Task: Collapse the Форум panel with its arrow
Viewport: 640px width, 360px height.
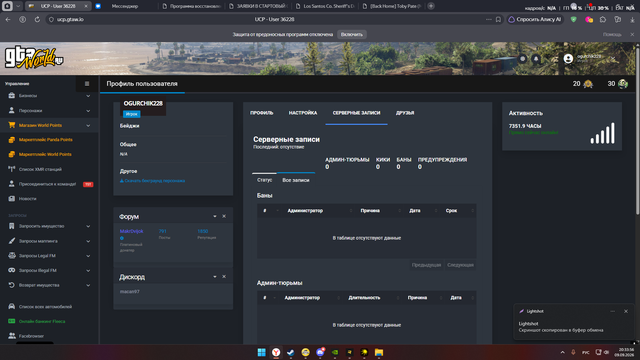Action: (x=215, y=216)
